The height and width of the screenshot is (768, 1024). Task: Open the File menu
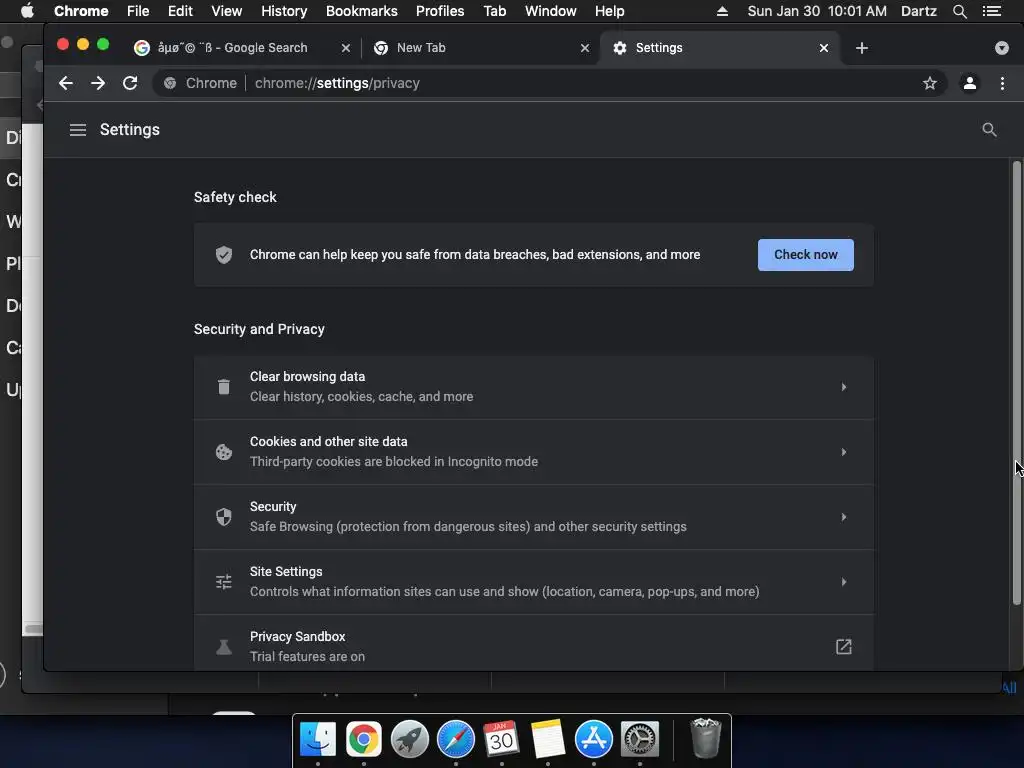pos(138,11)
